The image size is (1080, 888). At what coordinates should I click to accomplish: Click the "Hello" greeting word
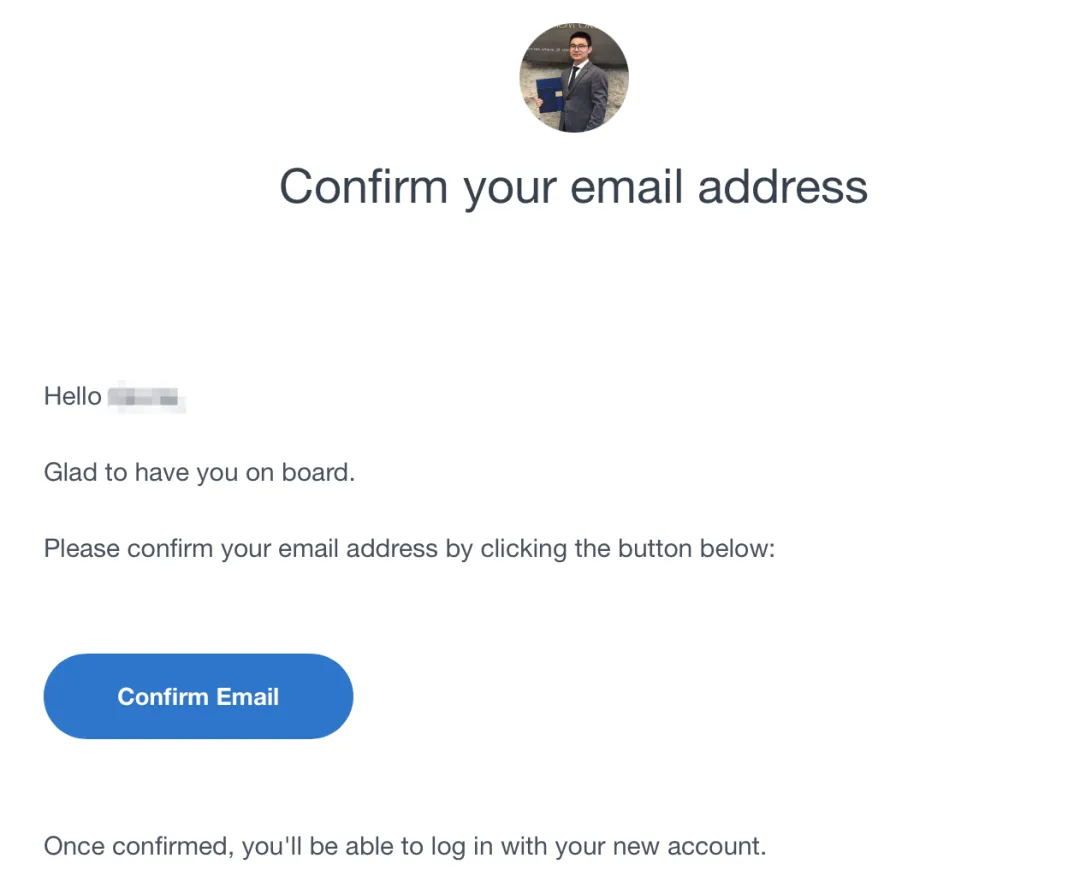pos(72,396)
